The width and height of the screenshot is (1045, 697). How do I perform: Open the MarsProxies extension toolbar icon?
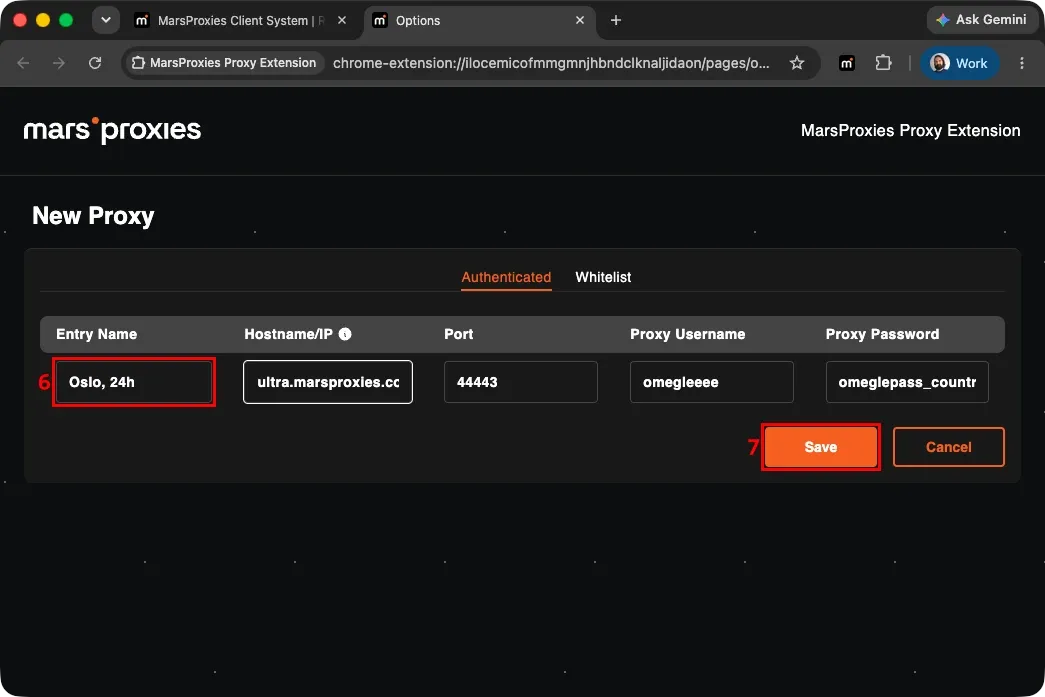[846, 63]
